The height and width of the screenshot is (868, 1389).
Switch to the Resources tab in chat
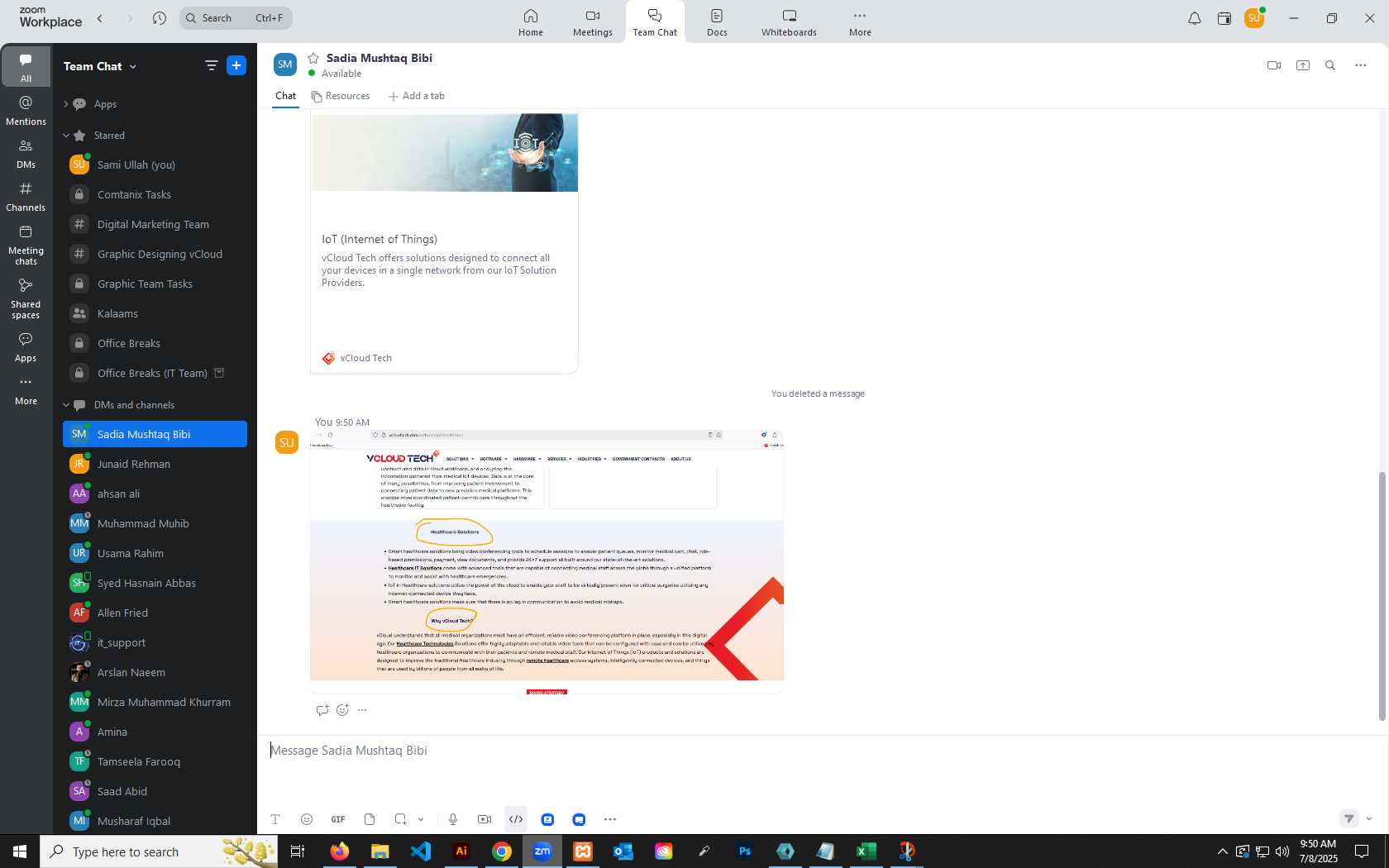(341, 96)
